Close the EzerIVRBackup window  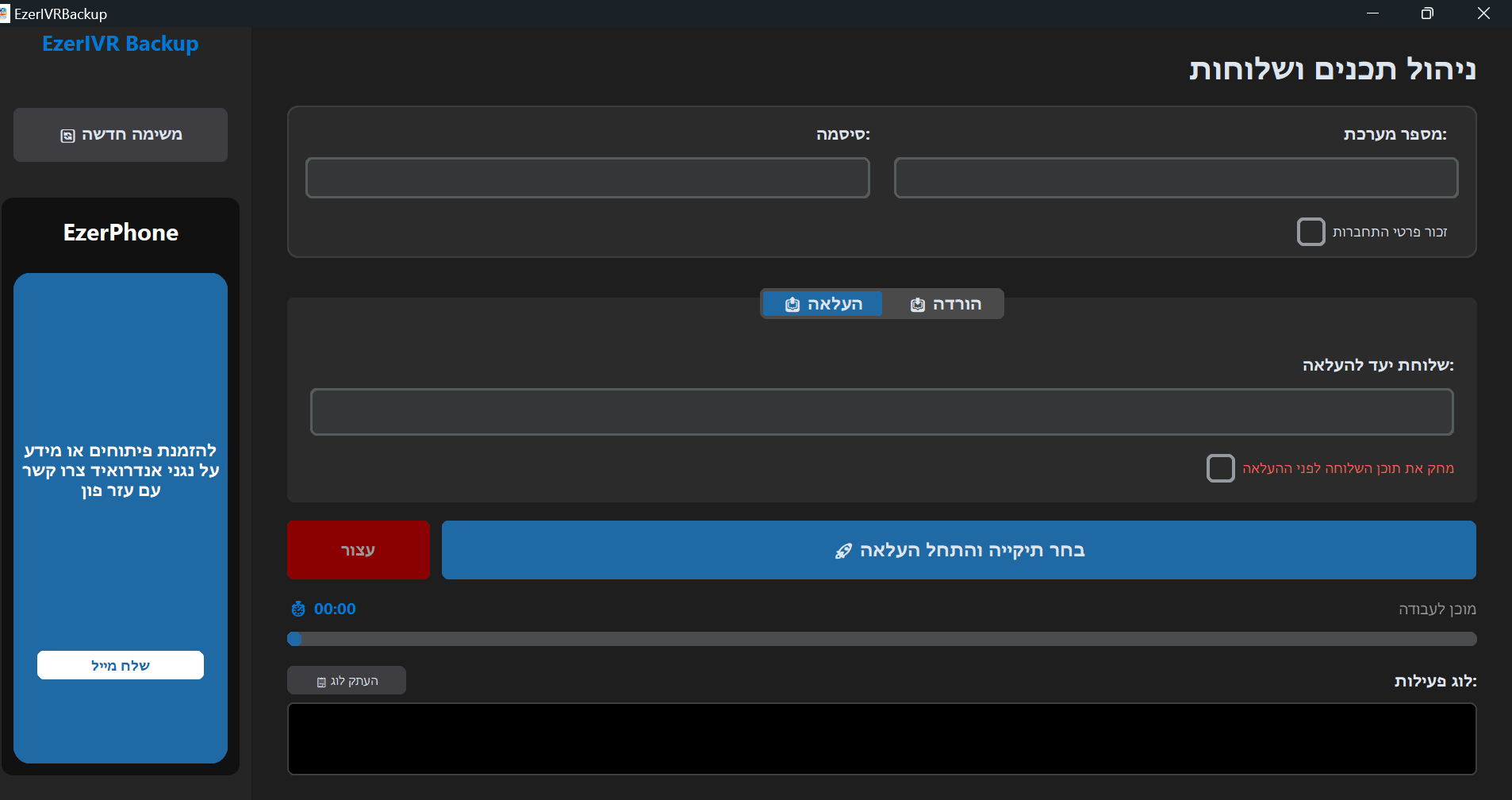tap(1483, 13)
